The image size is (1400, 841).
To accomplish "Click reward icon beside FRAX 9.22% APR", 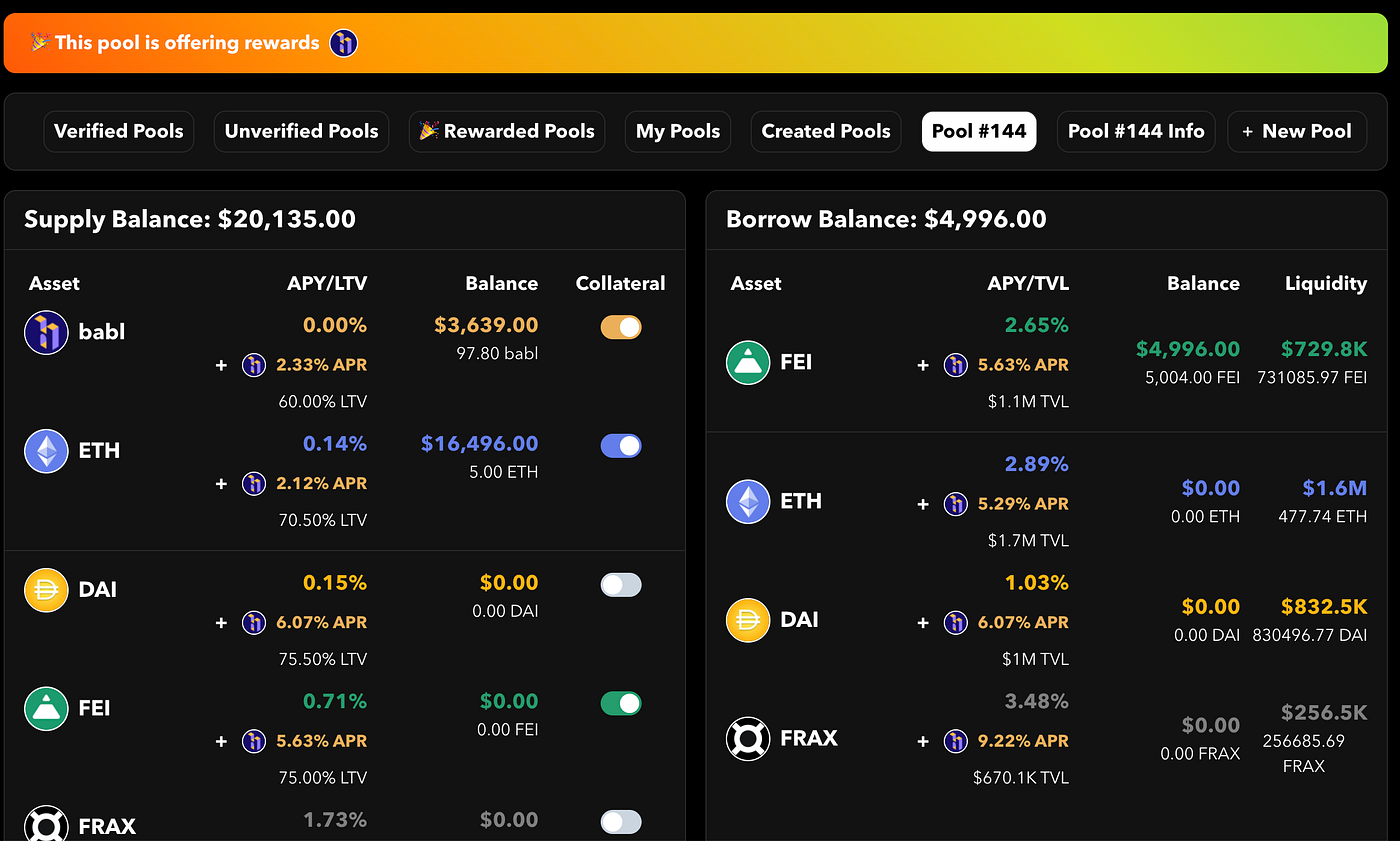I will pos(956,741).
